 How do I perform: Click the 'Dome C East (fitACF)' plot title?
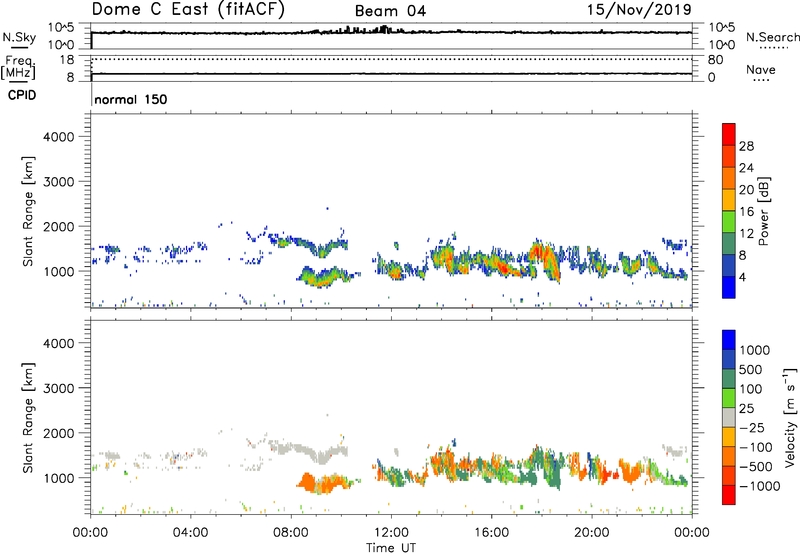point(188,9)
